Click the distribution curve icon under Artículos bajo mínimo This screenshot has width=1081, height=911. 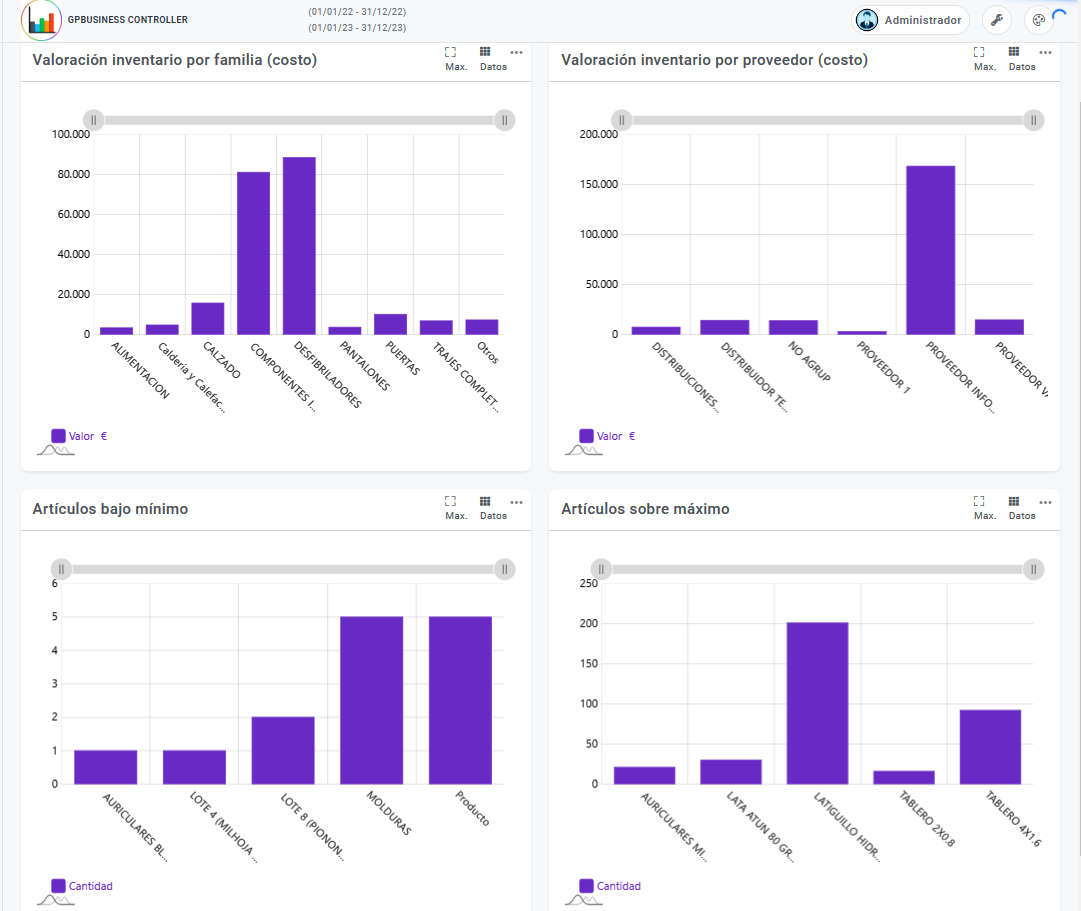pos(57,900)
